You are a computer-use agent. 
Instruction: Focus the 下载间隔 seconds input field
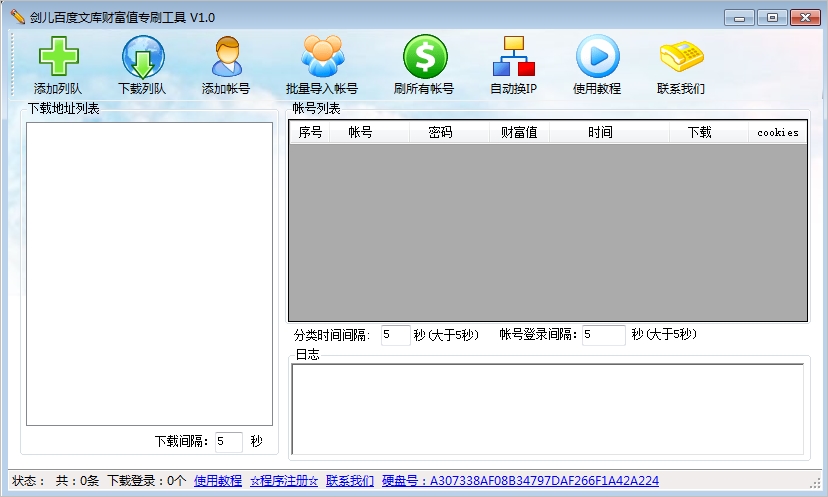(x=229, y=442)
